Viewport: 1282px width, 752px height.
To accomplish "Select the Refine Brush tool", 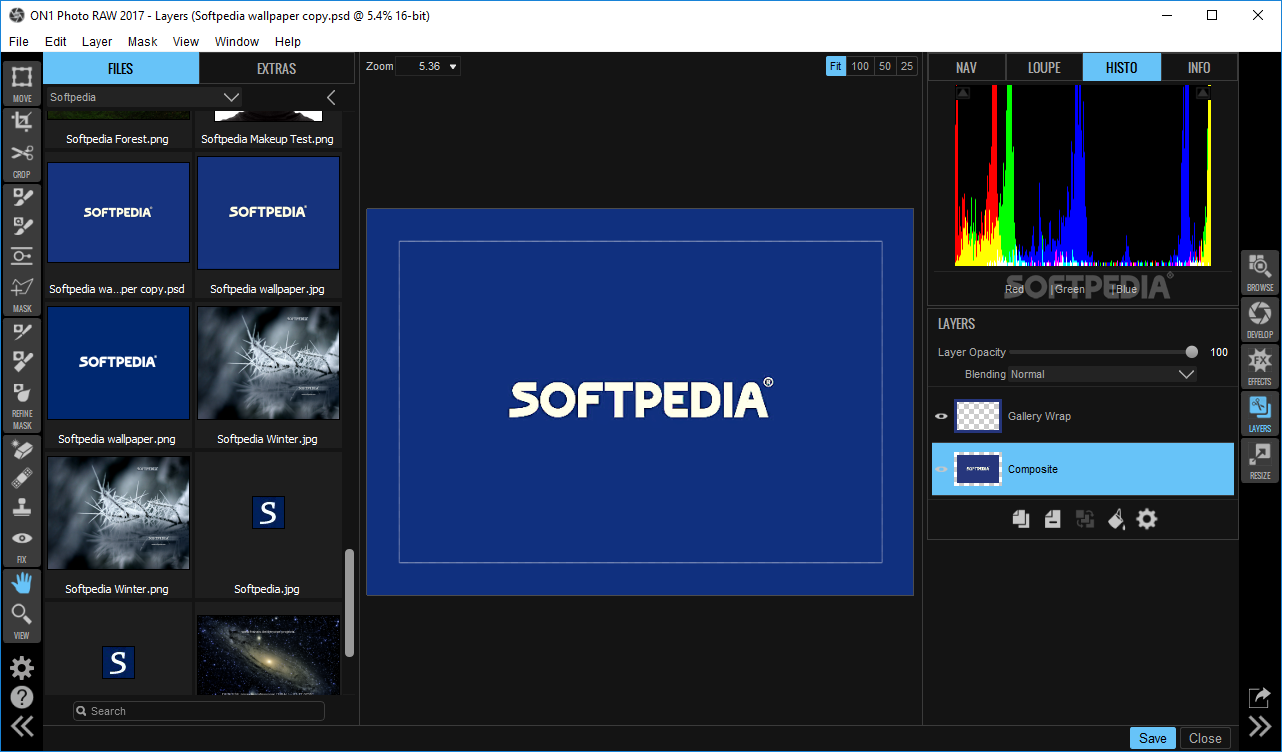I will [x=22, y=332].
